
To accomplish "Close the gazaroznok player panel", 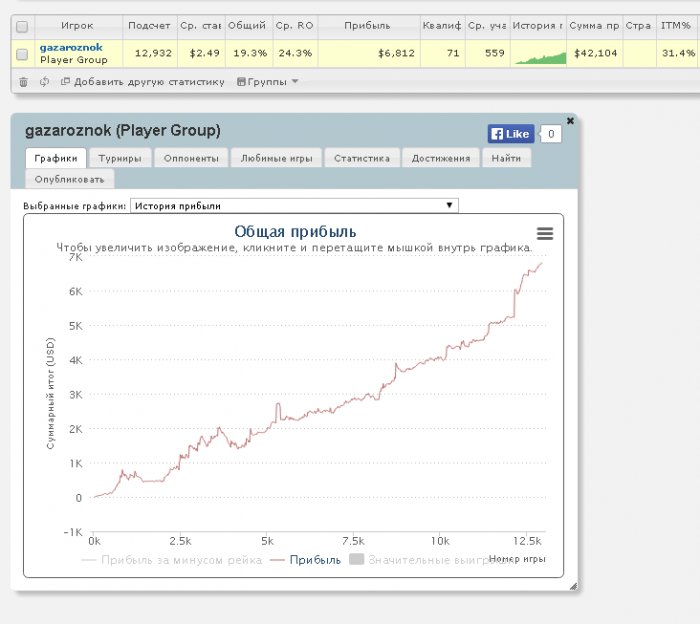I will (x=570, y=120).
